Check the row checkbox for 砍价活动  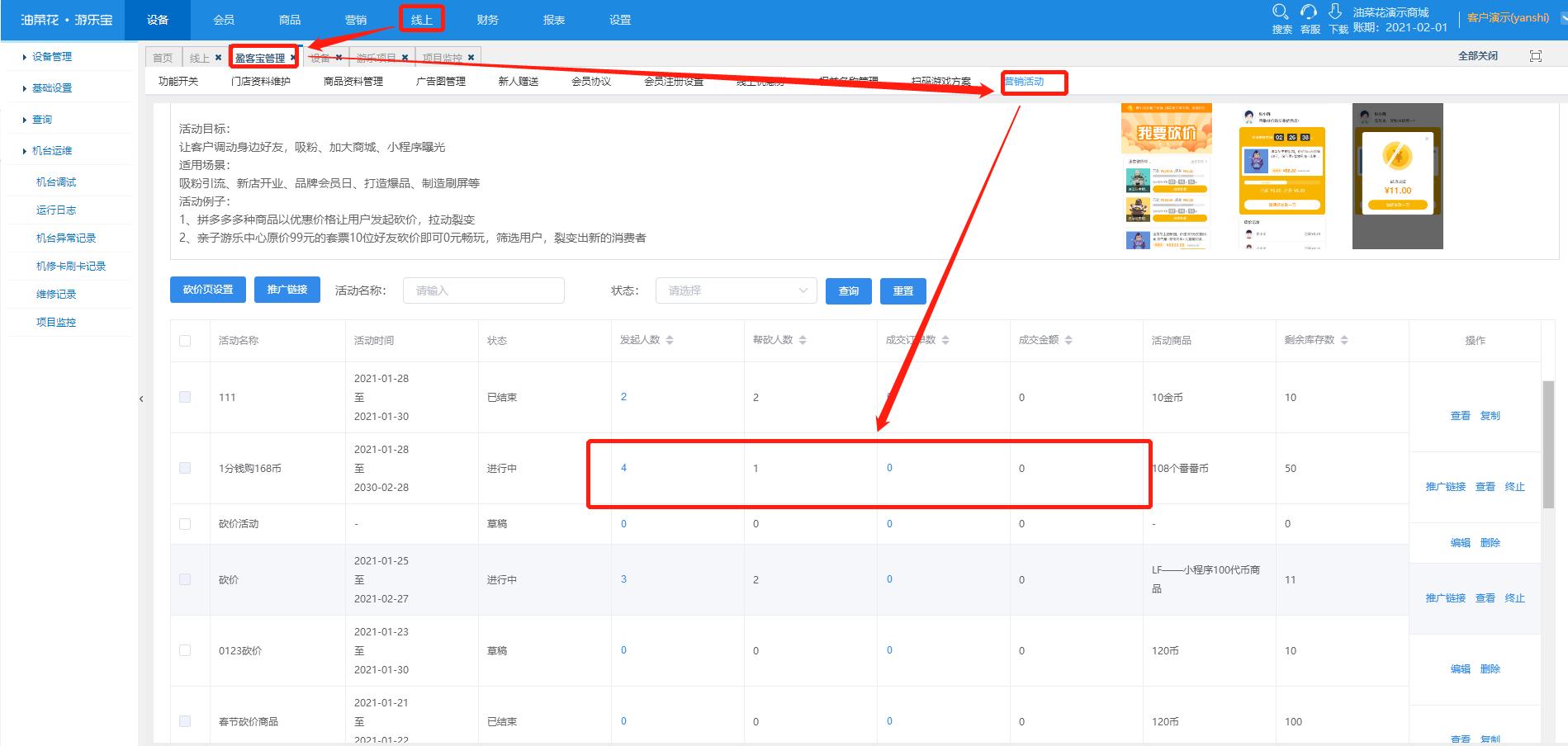[185, 523]
